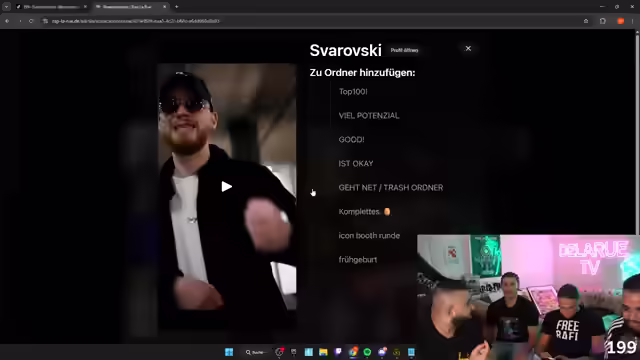Close the Svarovski folder dialog
Viewport: 640px width, 360px height.
[468, 49]
